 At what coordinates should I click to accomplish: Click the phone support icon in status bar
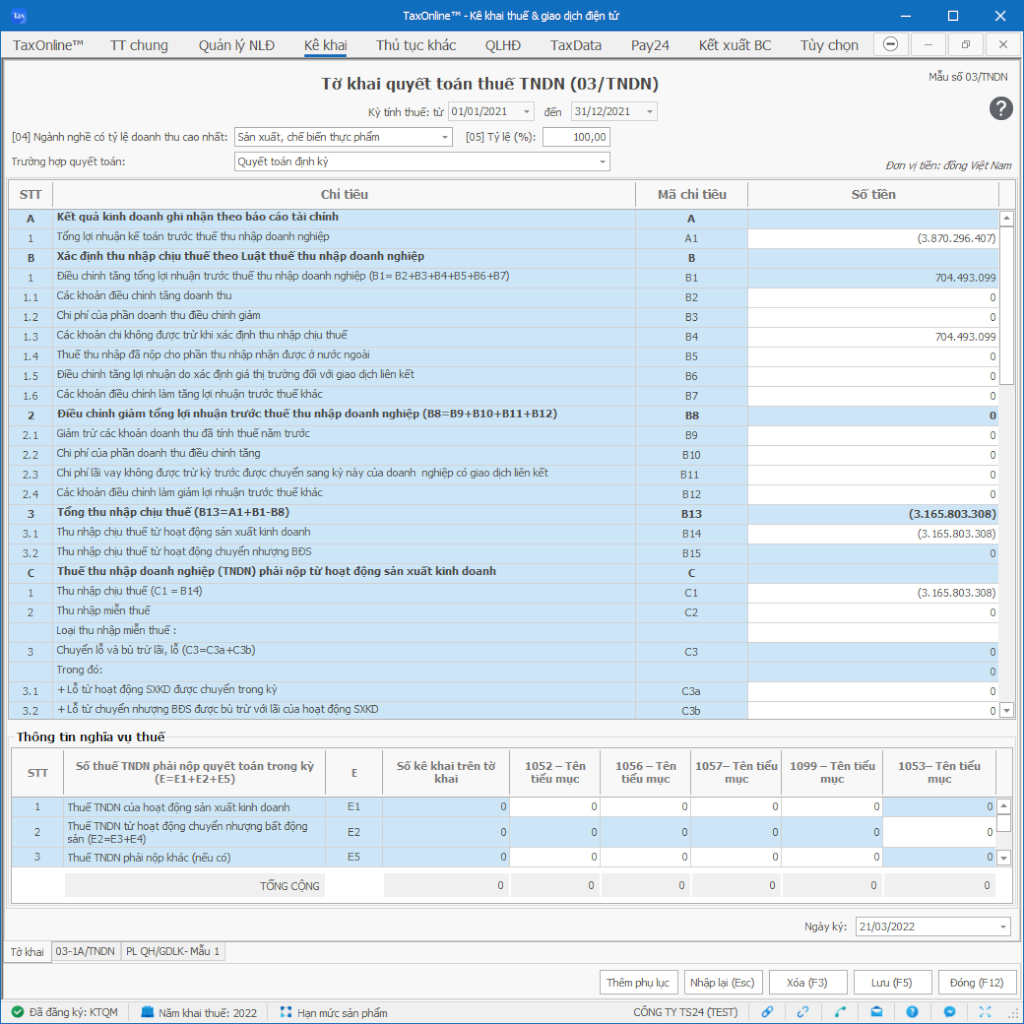[x=840, y=1011]
